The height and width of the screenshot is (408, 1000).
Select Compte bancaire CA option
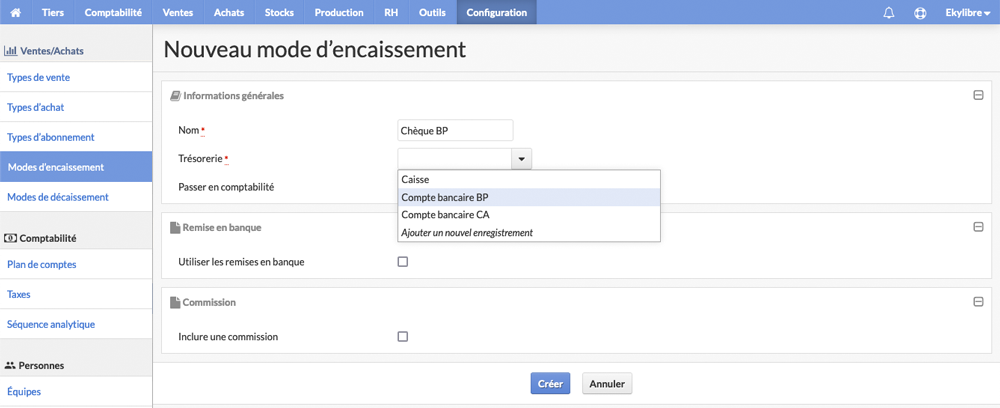(x=529, y=215)
